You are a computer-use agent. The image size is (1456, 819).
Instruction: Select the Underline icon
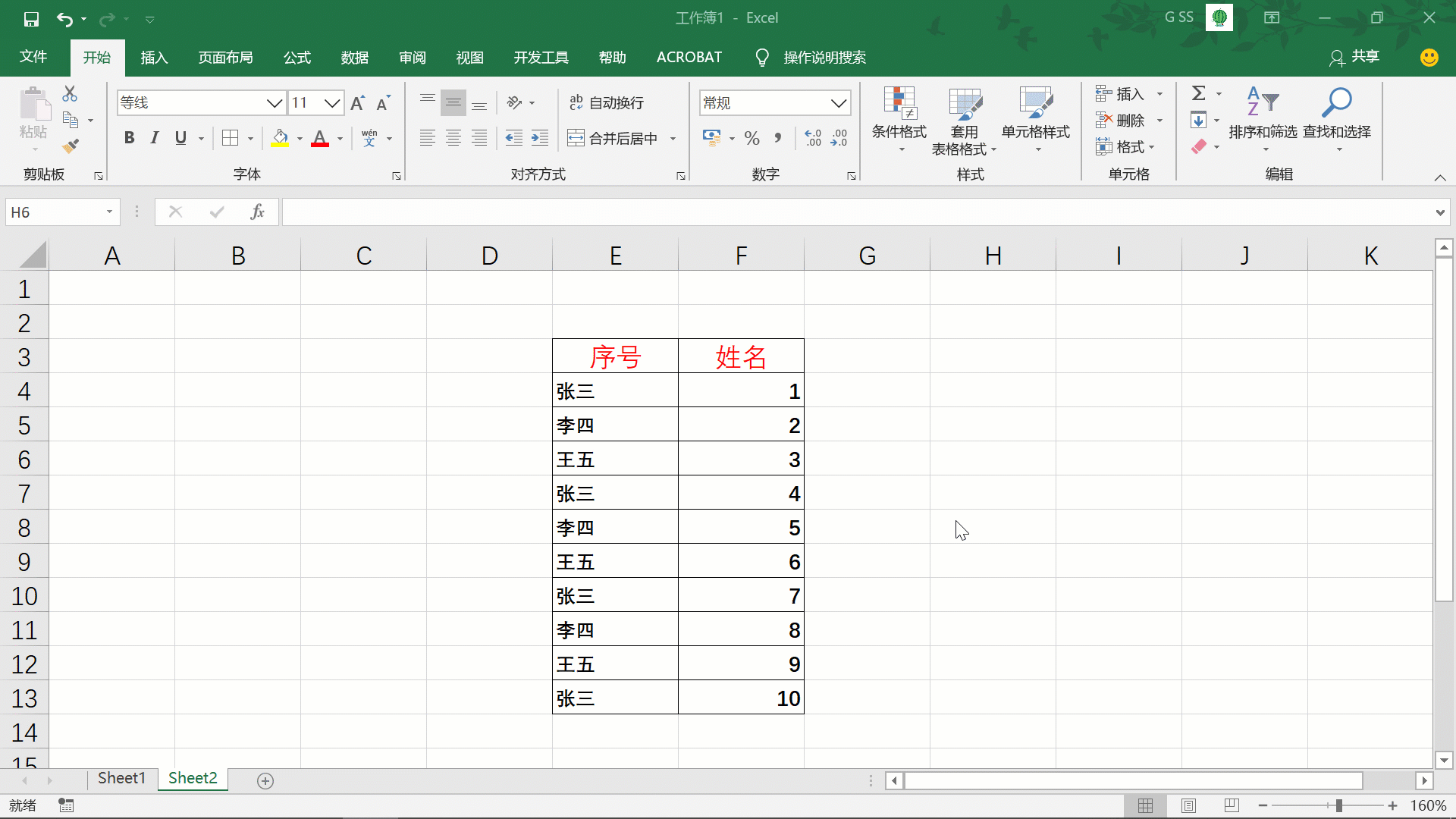180,138
